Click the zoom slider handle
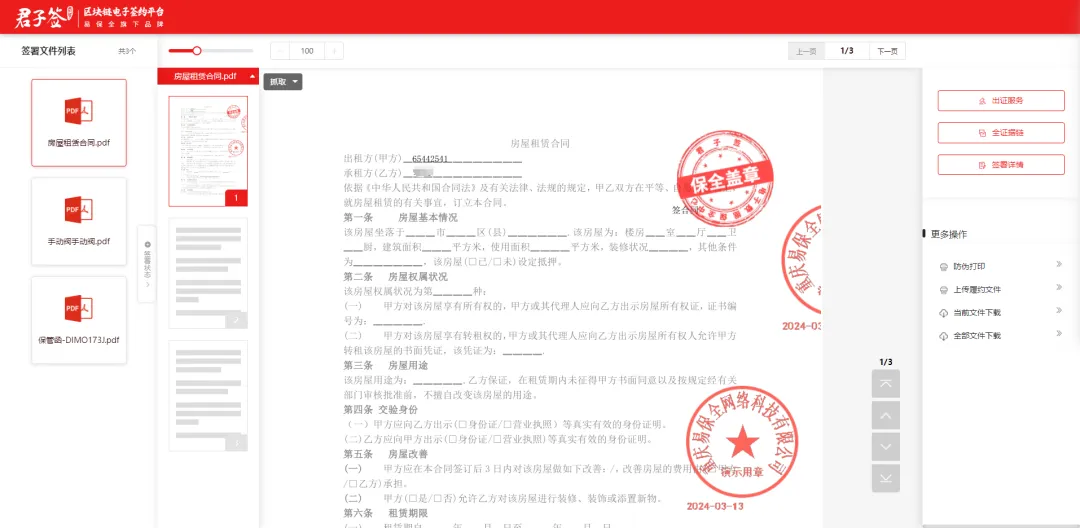 (x=197, y=50)
